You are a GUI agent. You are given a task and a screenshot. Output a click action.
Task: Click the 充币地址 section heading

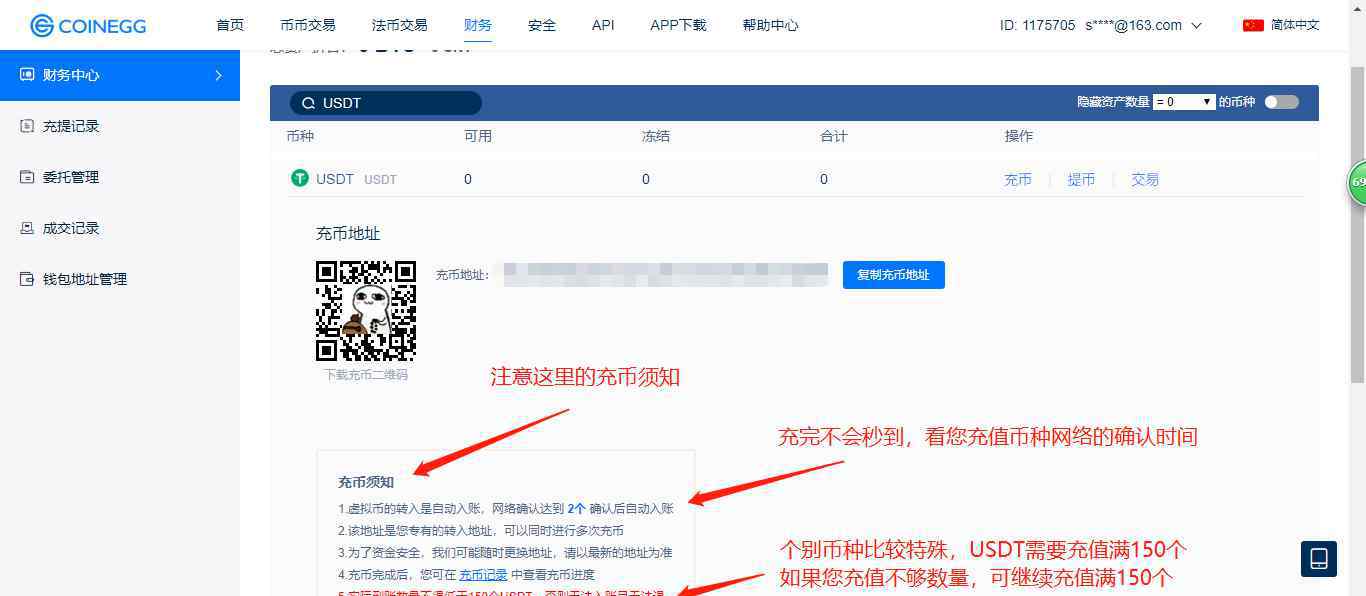point(348,233)
